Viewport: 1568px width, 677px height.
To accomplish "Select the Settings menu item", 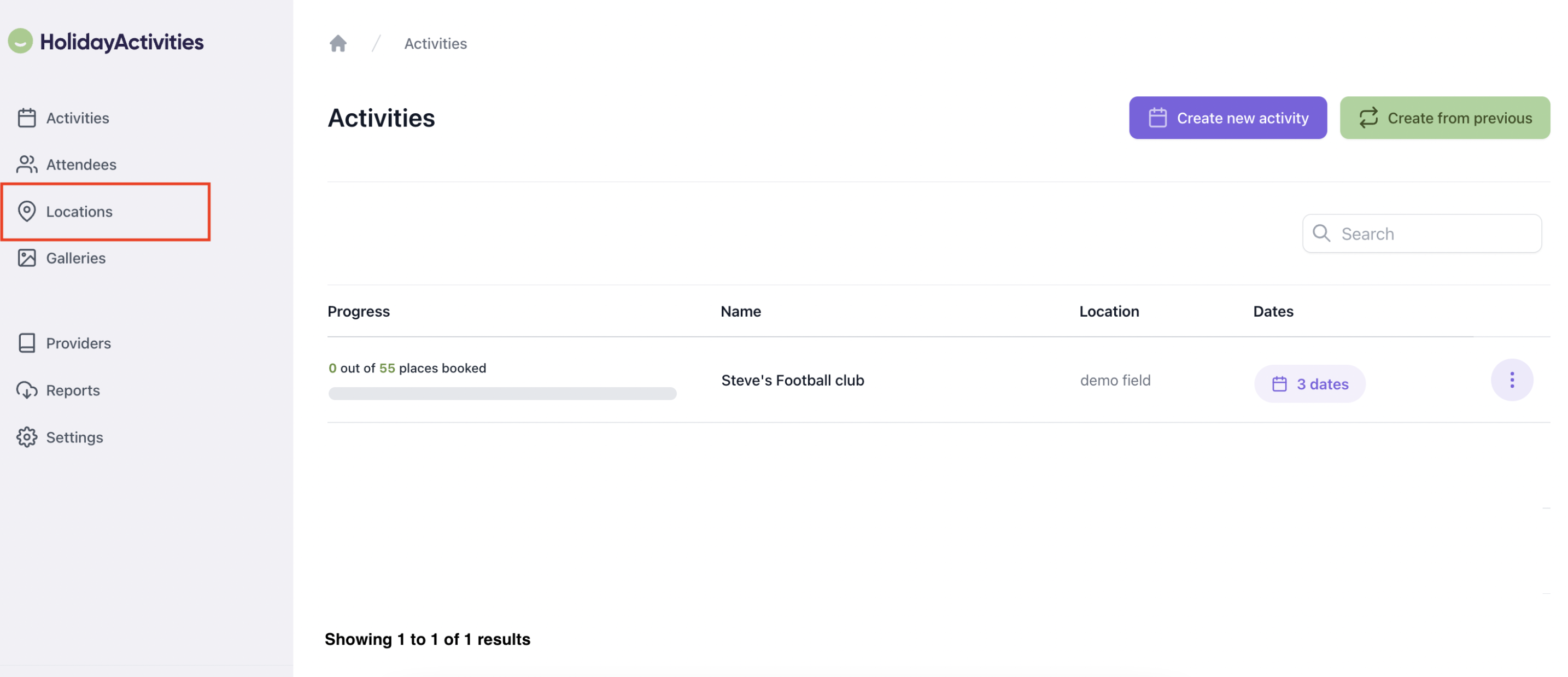I will coord(74,437).
